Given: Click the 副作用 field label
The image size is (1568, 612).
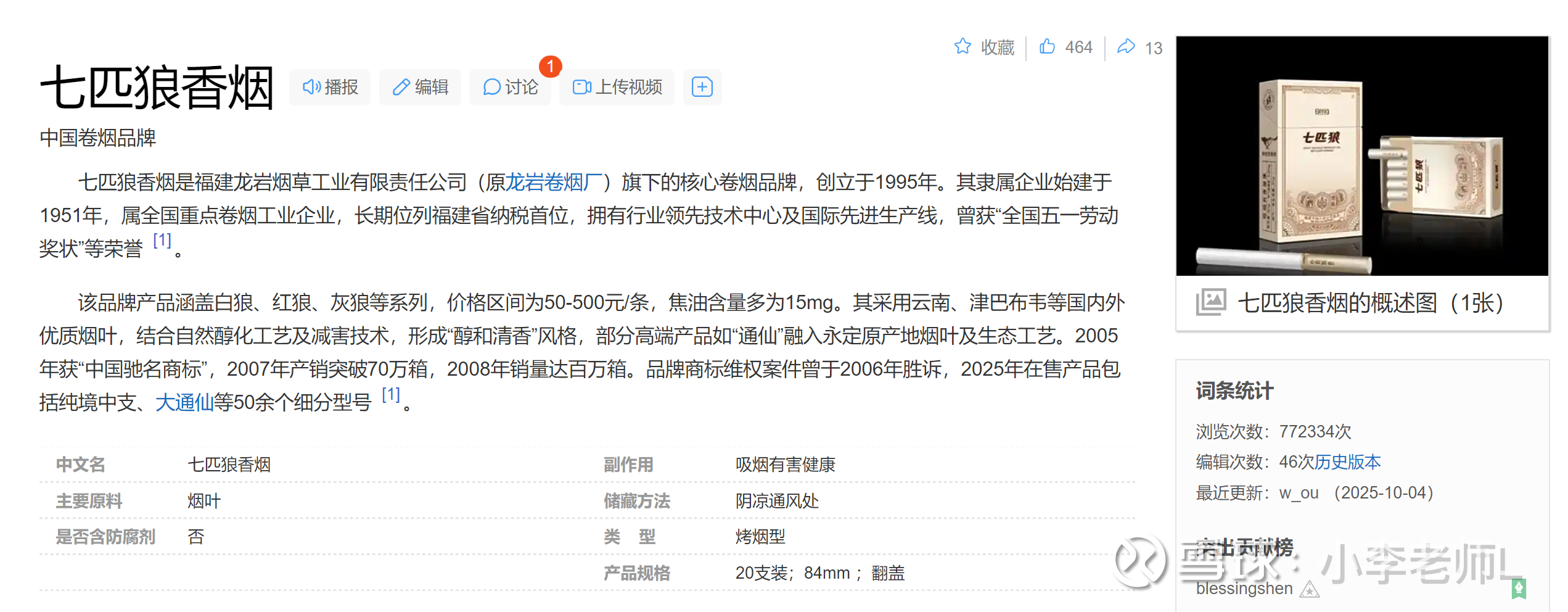Looking at the screenshot, I should 628,464.
